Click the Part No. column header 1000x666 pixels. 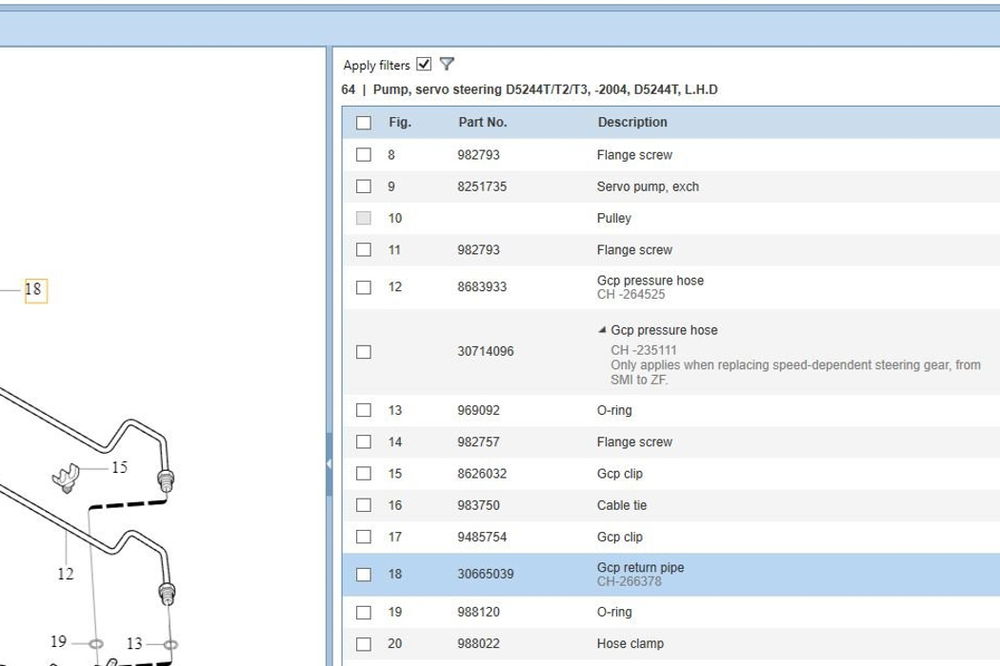pos(482,123)
